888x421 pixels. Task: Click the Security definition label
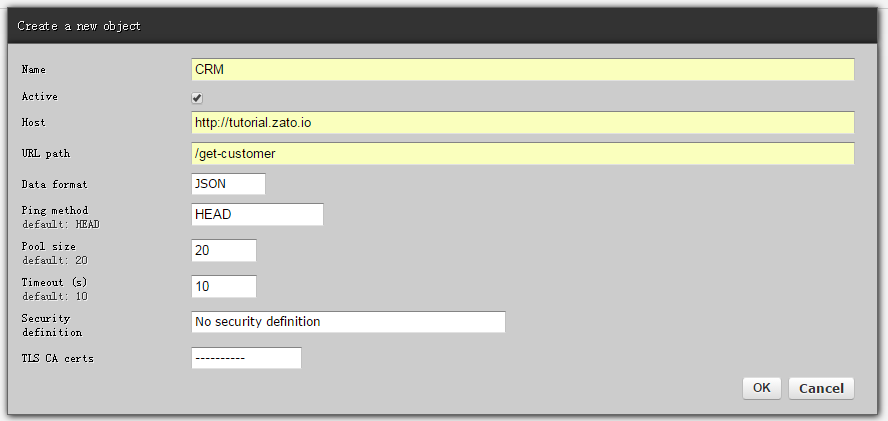52,325
